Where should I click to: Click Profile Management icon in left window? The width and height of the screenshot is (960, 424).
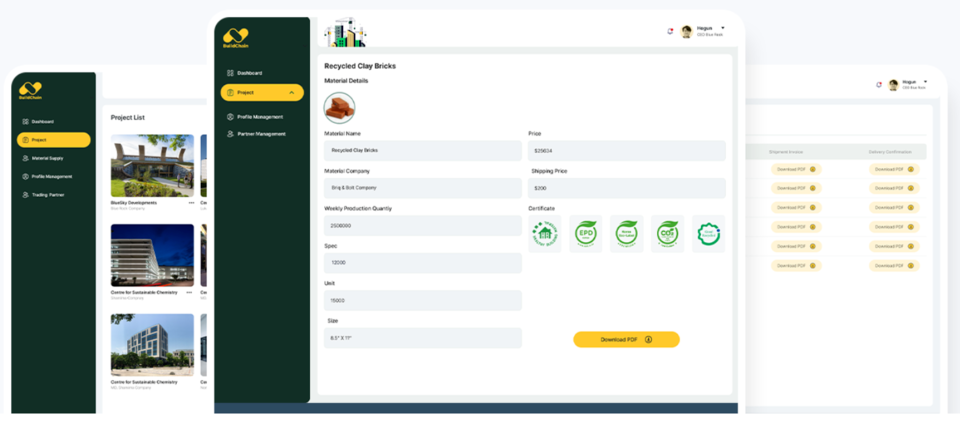tap(25, 177)
